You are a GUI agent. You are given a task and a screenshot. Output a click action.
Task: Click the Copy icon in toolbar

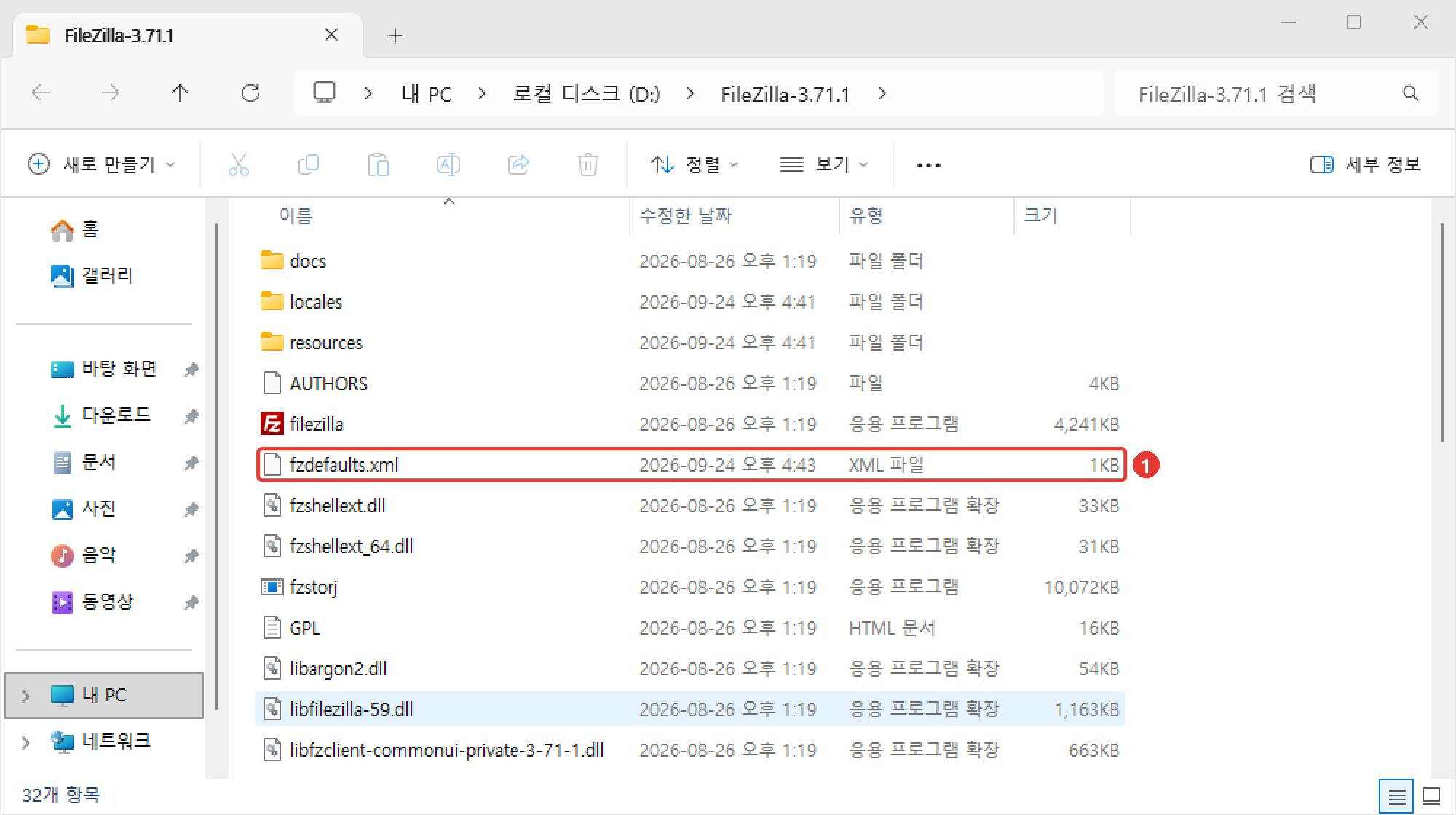pyautogui.click(x=309, y=164)
